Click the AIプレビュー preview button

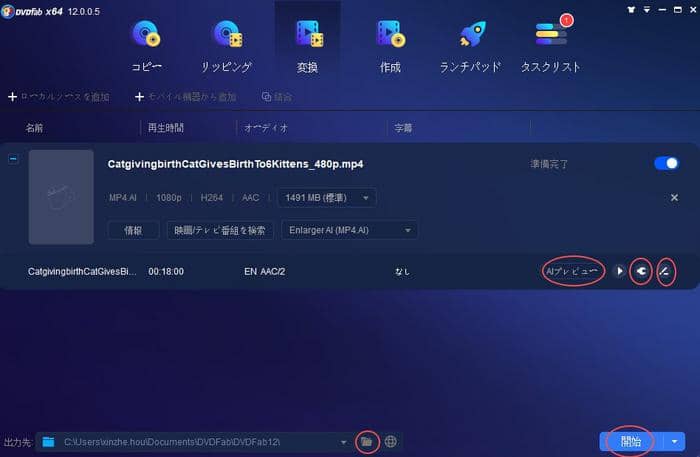(x=572, y=271)
